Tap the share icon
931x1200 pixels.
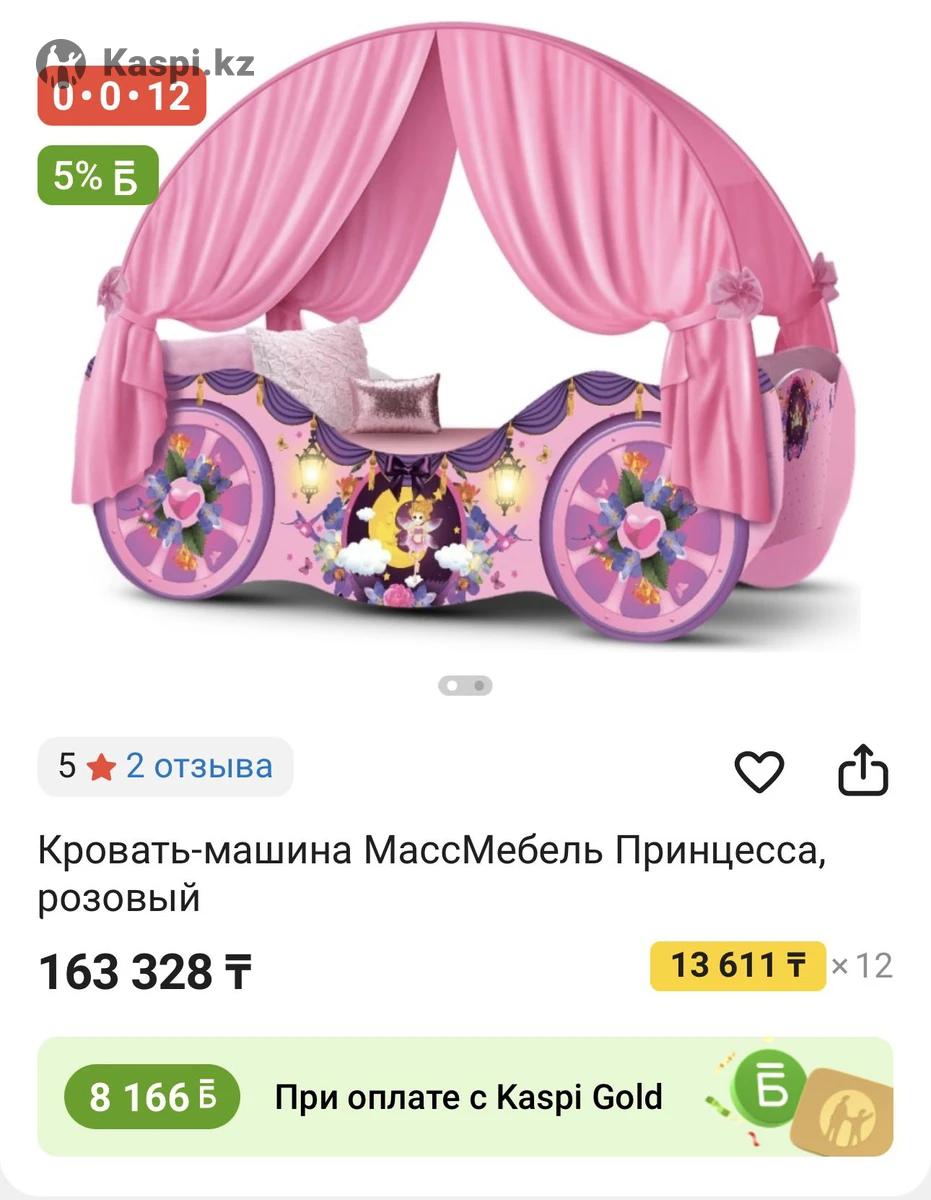pyautogui.click(x=863, y=770)
